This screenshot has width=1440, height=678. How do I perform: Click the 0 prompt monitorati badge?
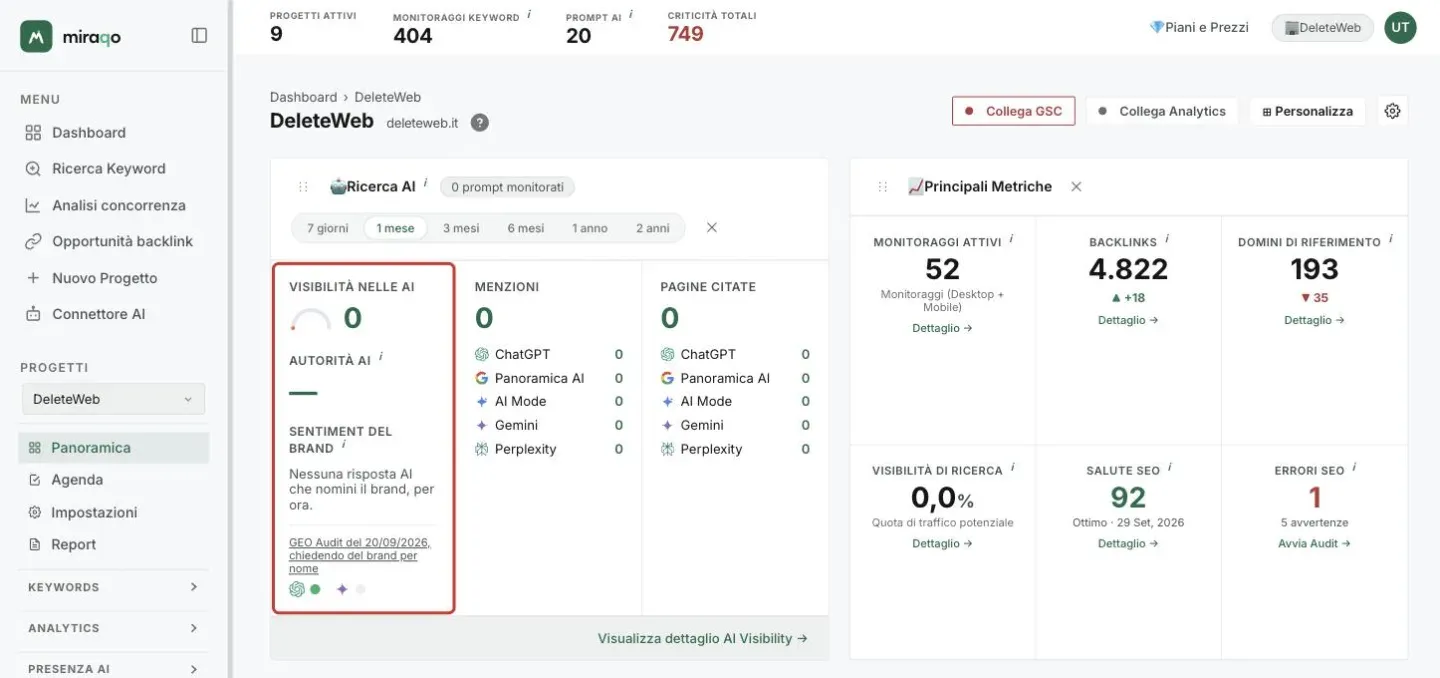(x=507, y=187)
